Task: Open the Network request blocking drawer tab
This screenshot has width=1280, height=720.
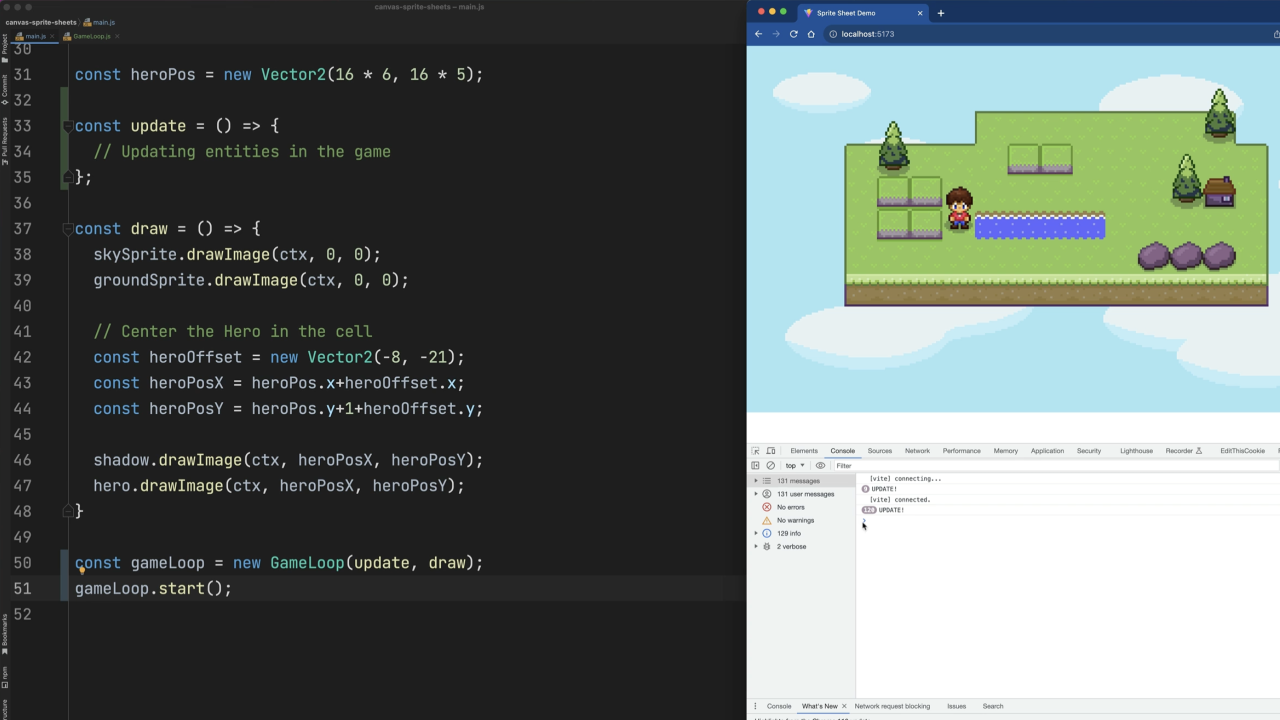Action: point(892,706)
